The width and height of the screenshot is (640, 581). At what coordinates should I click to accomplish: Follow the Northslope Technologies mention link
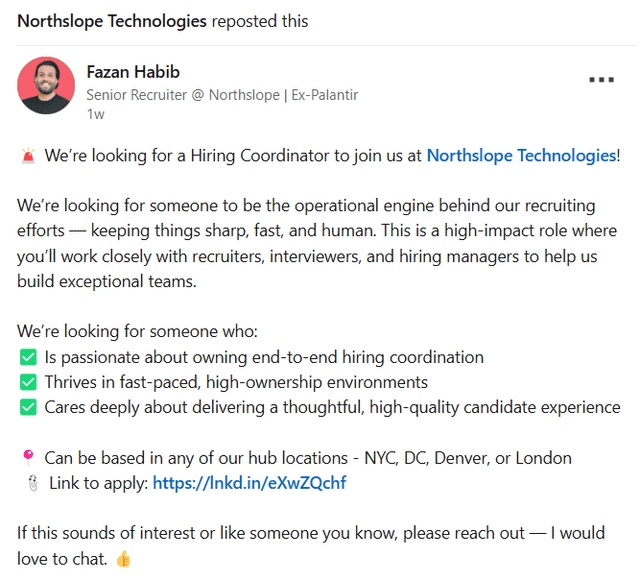(x=521, y=156)
